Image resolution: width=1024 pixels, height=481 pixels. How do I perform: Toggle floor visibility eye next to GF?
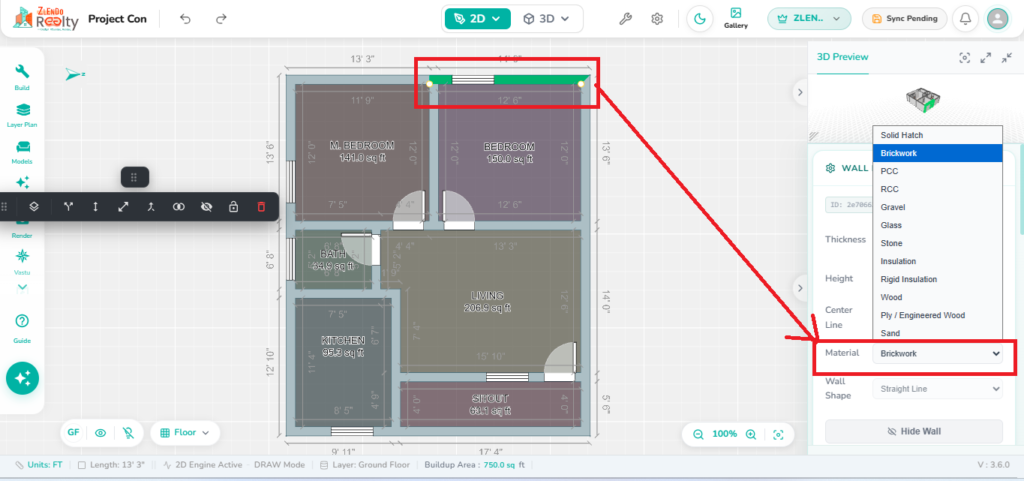tap(101, 433)
